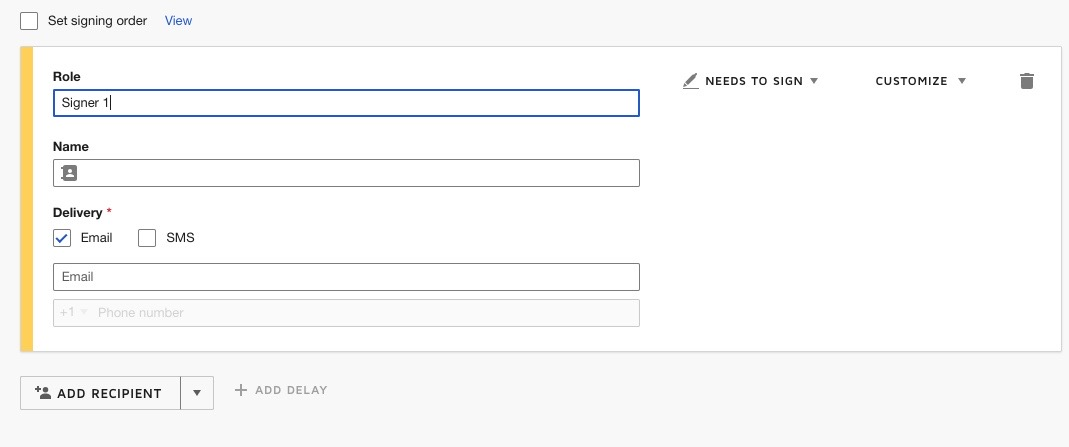Enable the Set signing order checkbox
Viewport: 1069px width, 447px height.
coord(29,21)
